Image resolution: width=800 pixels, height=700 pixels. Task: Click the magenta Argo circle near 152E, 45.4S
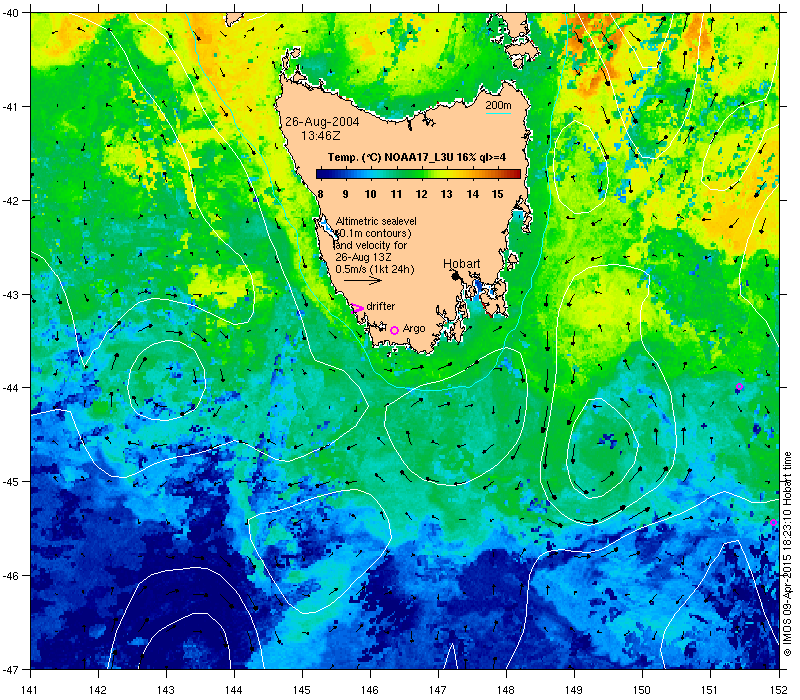point(773,522)
